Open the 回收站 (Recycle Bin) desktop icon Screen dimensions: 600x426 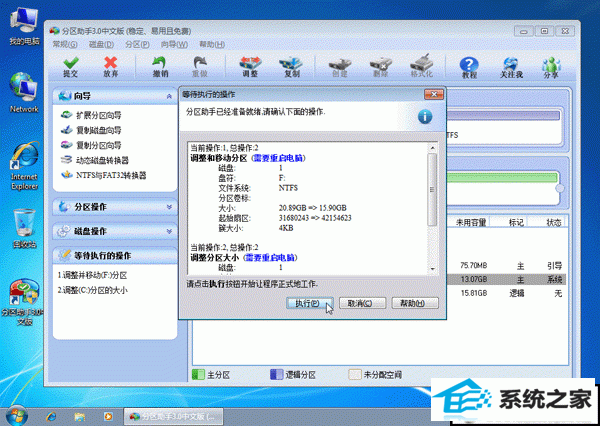[x=24, y=229]
